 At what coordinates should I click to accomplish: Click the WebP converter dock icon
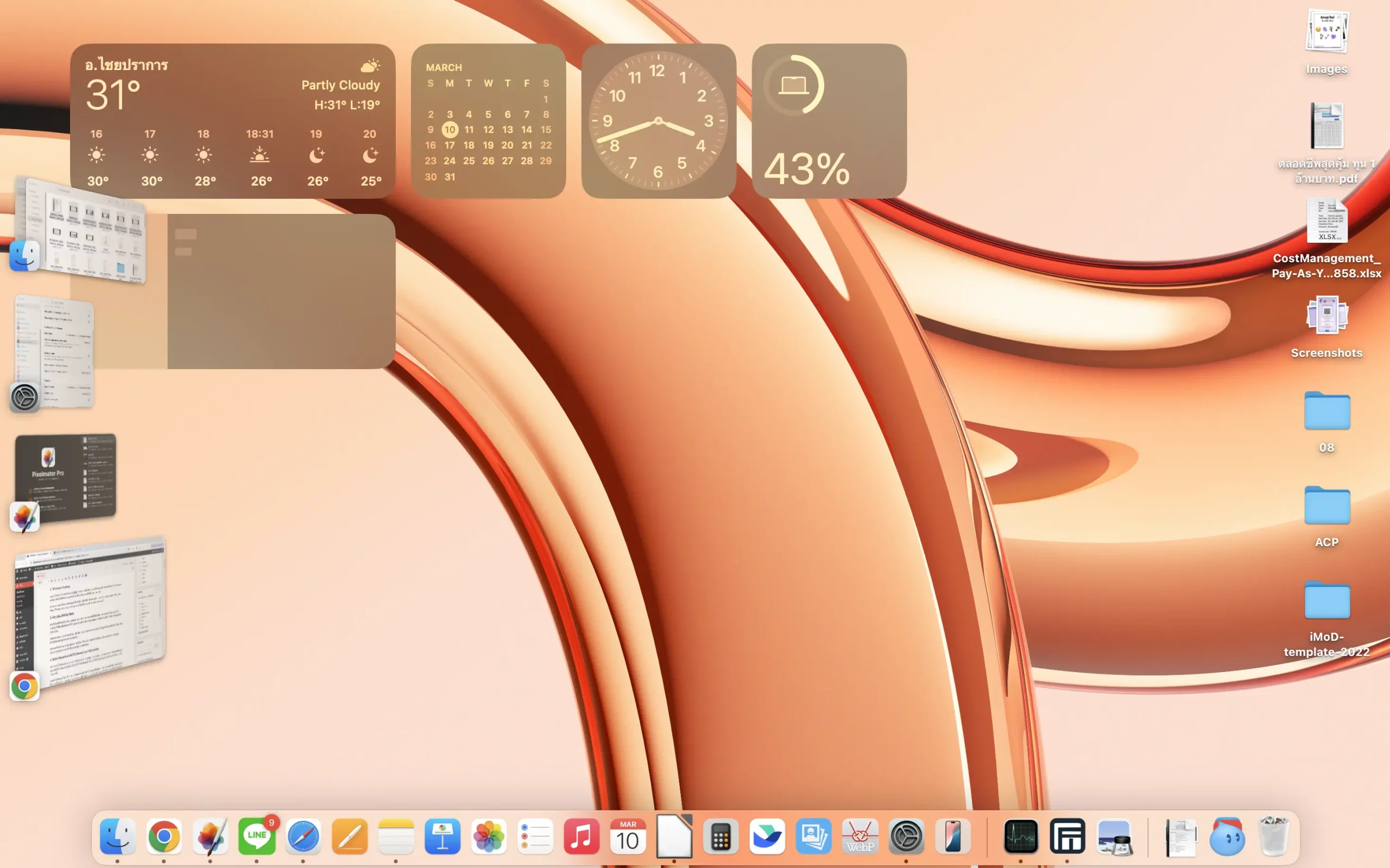860,837
